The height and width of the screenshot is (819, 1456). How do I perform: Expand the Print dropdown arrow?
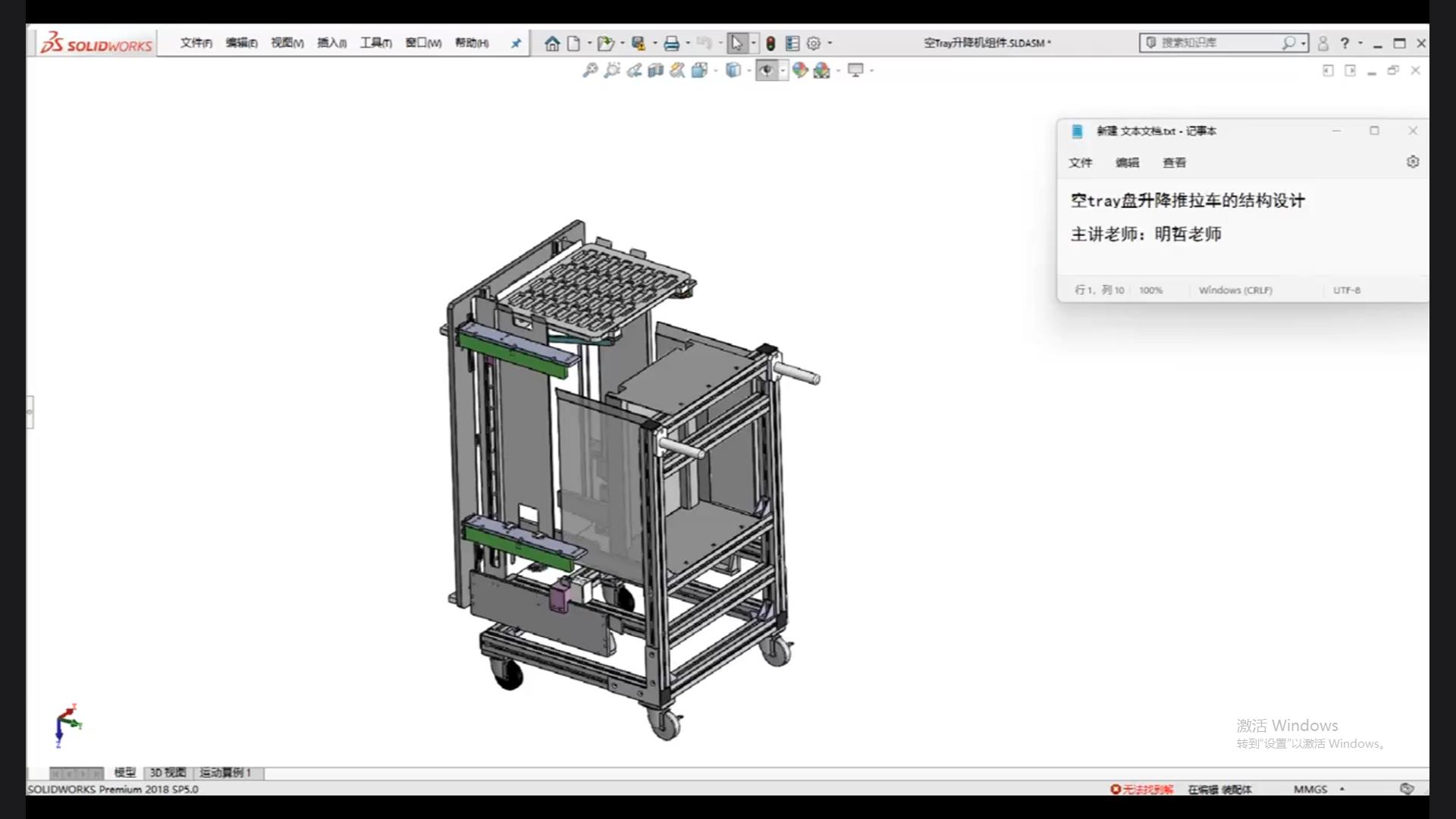pos(688,43)
